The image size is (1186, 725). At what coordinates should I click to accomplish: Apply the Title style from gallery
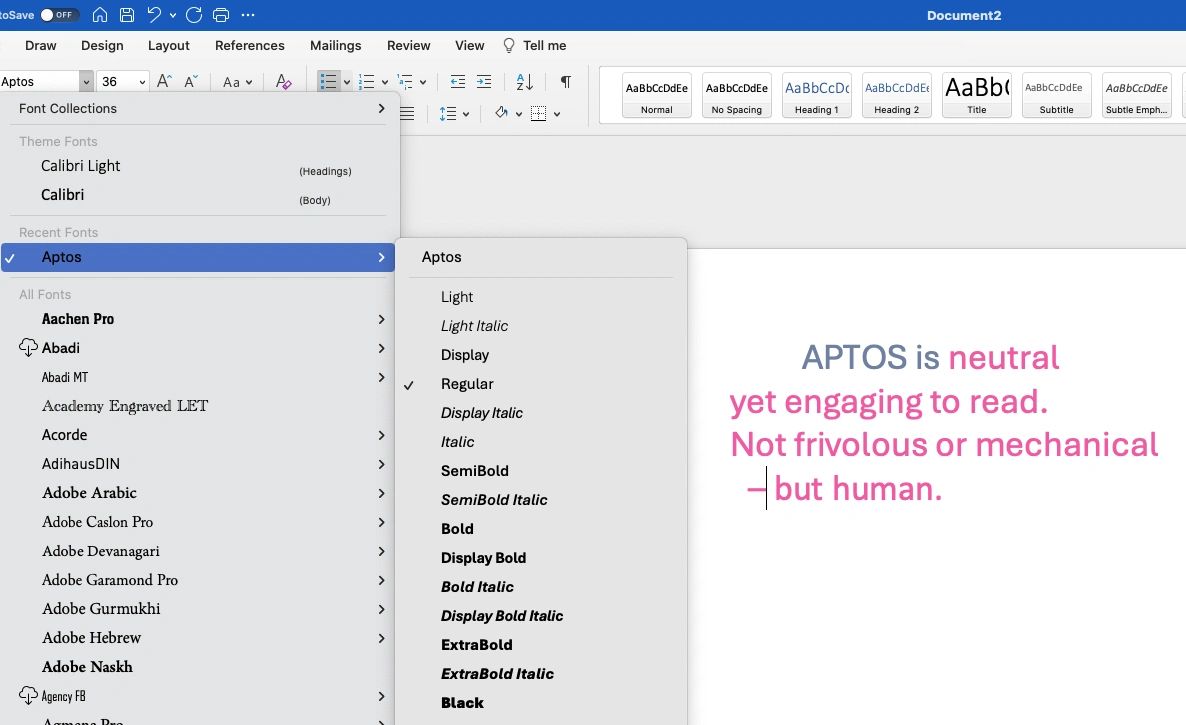pos(976,95)
